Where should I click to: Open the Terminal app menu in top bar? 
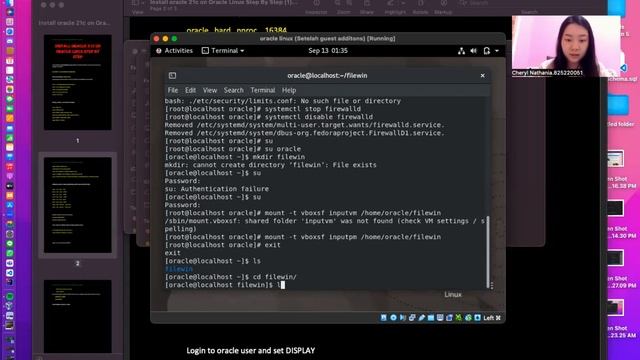coord(223,51)
